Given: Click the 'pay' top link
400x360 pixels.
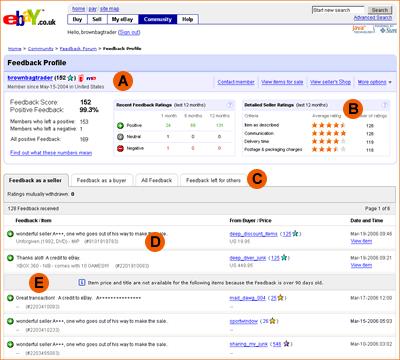Looking at the screenshot, I should point(93,9).
